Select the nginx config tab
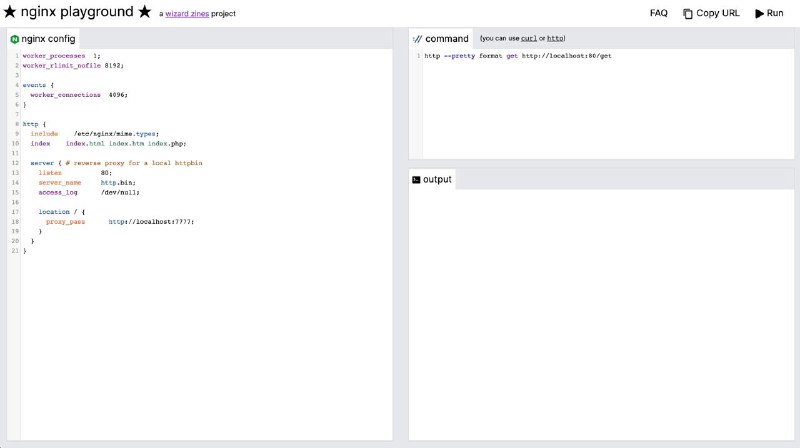 [43, 39]
